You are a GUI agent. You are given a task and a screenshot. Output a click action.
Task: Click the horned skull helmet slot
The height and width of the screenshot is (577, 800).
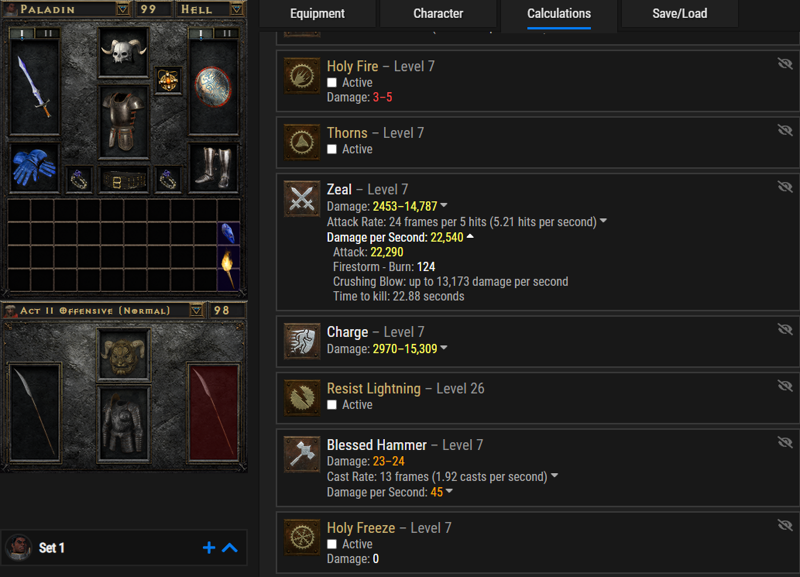pyautogui.click(x=123, y=52)
